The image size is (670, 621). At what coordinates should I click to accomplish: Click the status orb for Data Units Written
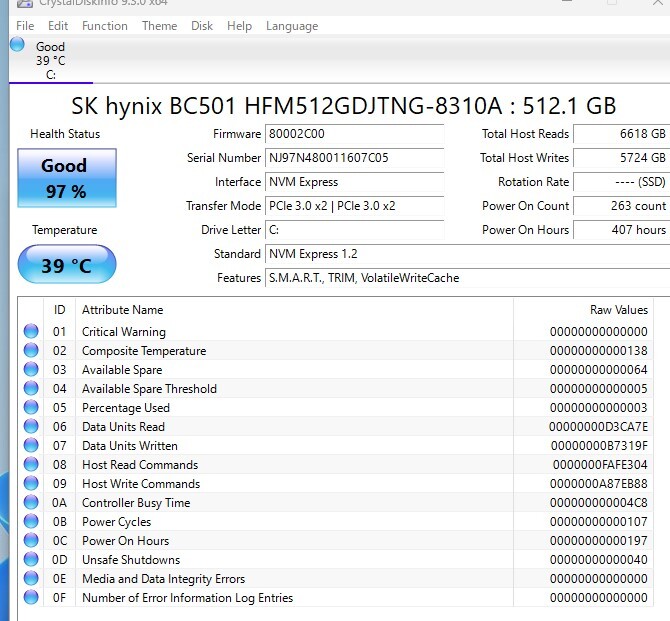[x=31, y=446]
